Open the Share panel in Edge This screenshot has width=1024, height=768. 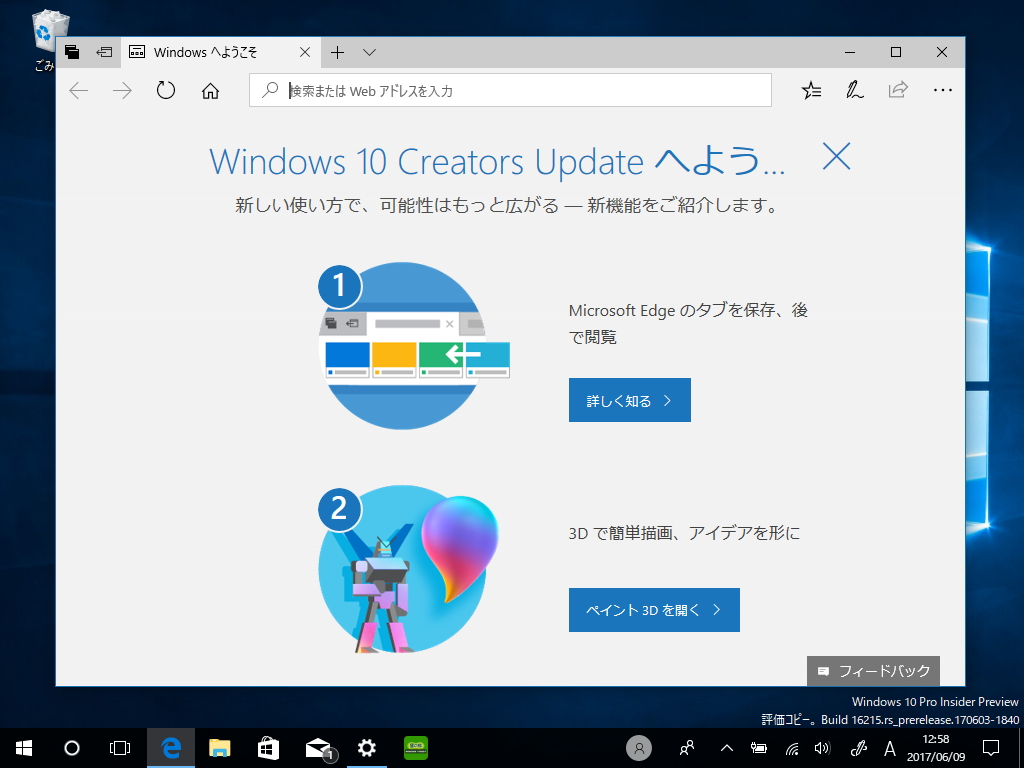tap(897, 90)
